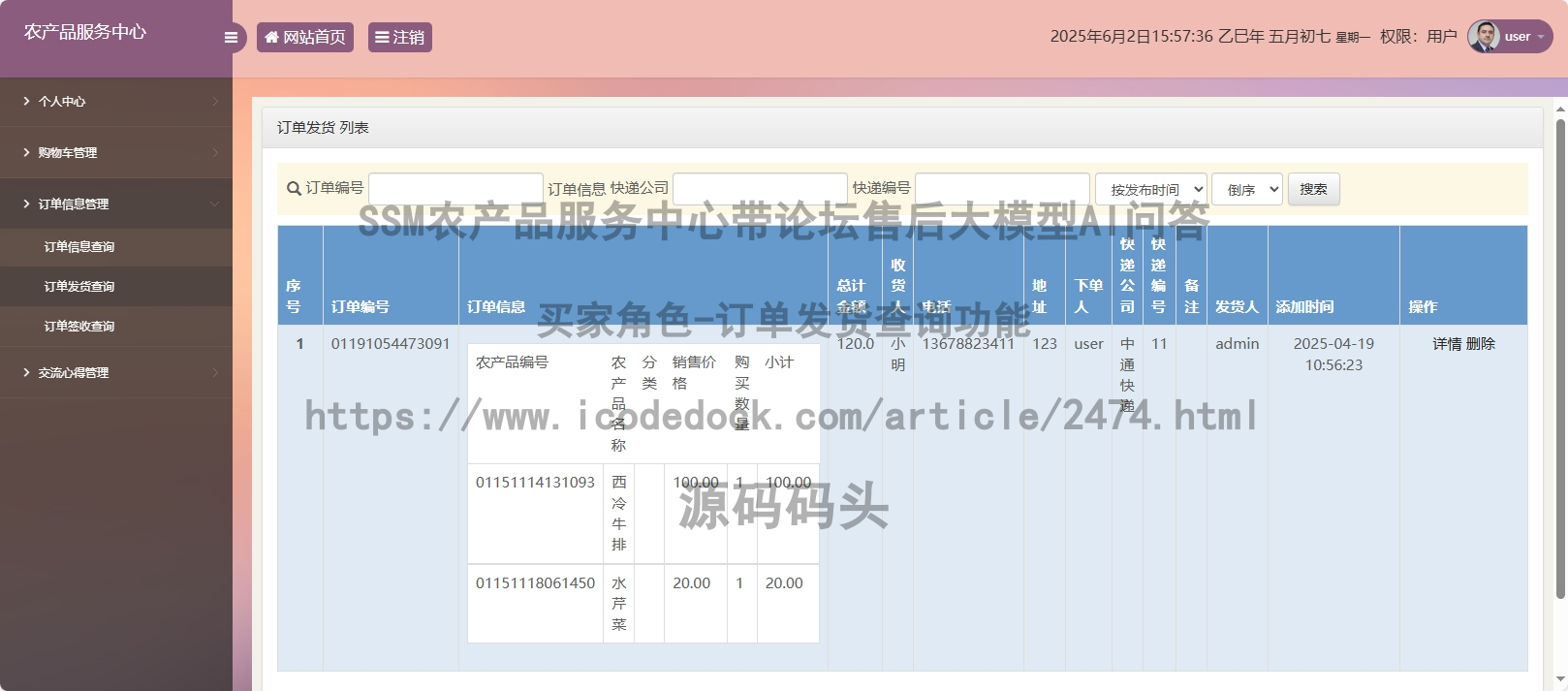1568x691 pixels.
Task: Select product code 01151114131093
Action: coord(535,483)
